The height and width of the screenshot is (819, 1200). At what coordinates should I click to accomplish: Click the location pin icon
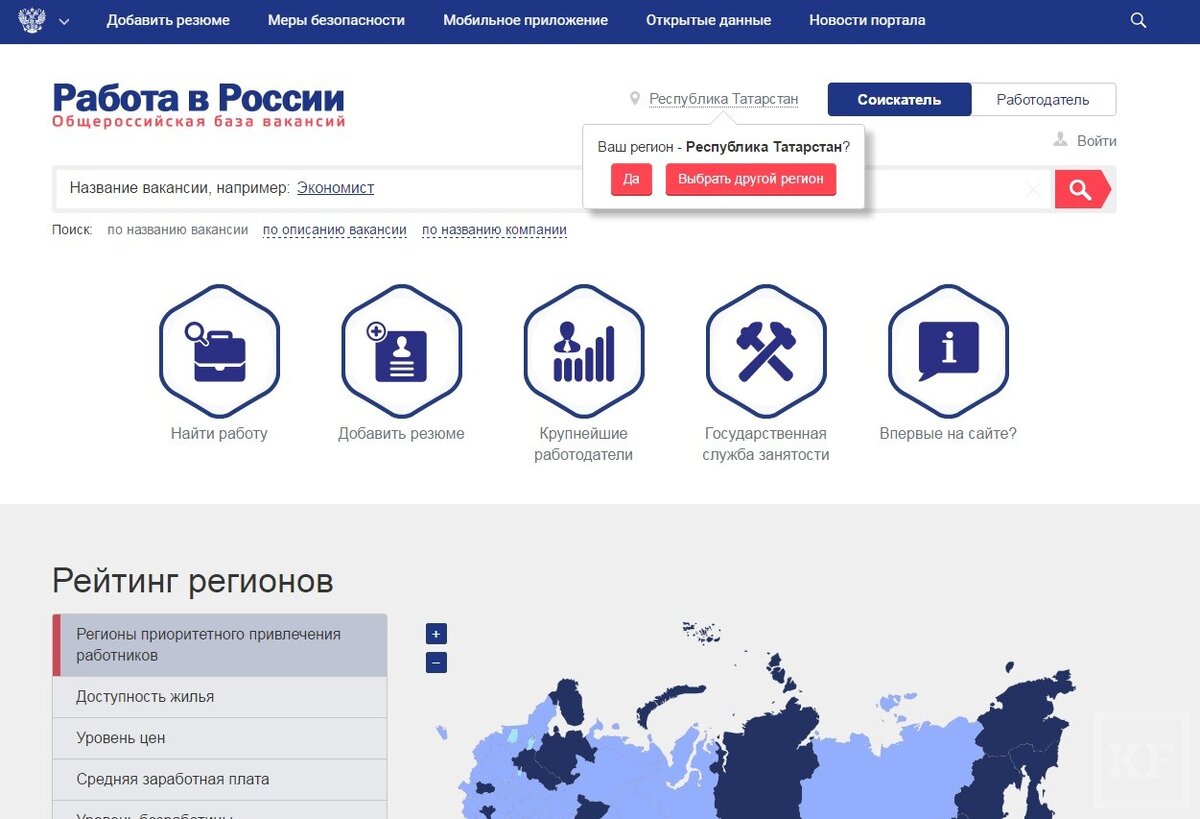coord(634,99)
